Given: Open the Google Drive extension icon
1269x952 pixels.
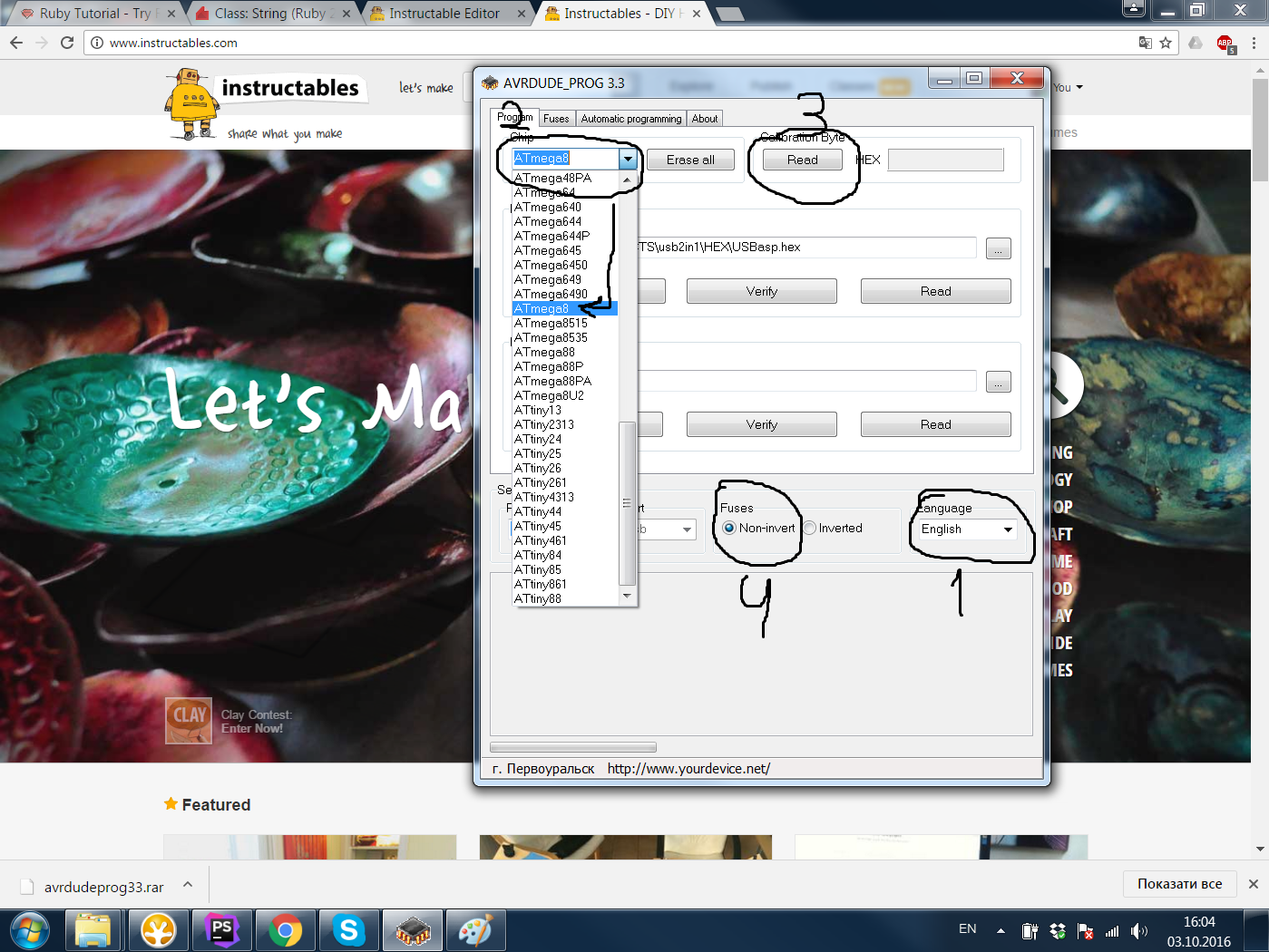Looking at the screenshot, I should (1196, 43).
